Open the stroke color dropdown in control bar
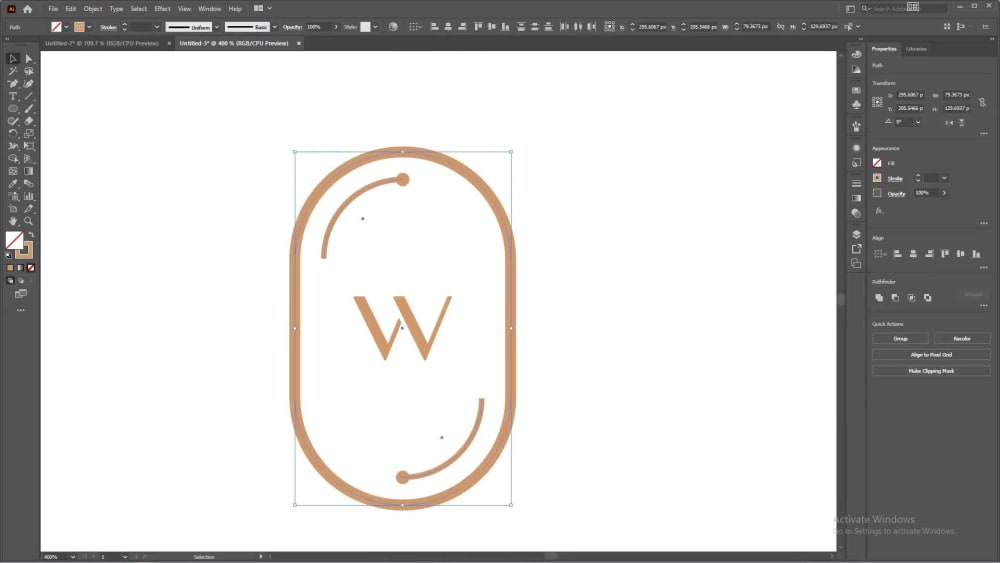 [x=89, y=27]
